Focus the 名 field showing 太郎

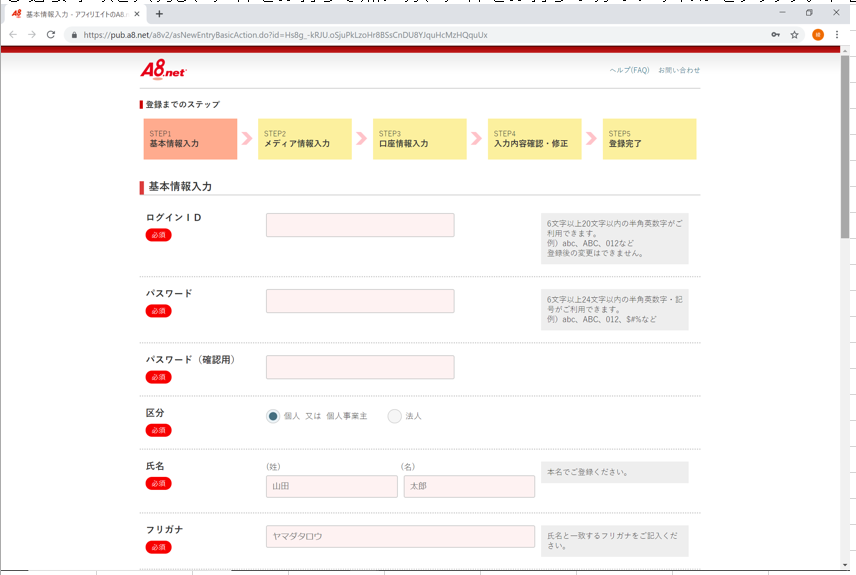[469, 486]
